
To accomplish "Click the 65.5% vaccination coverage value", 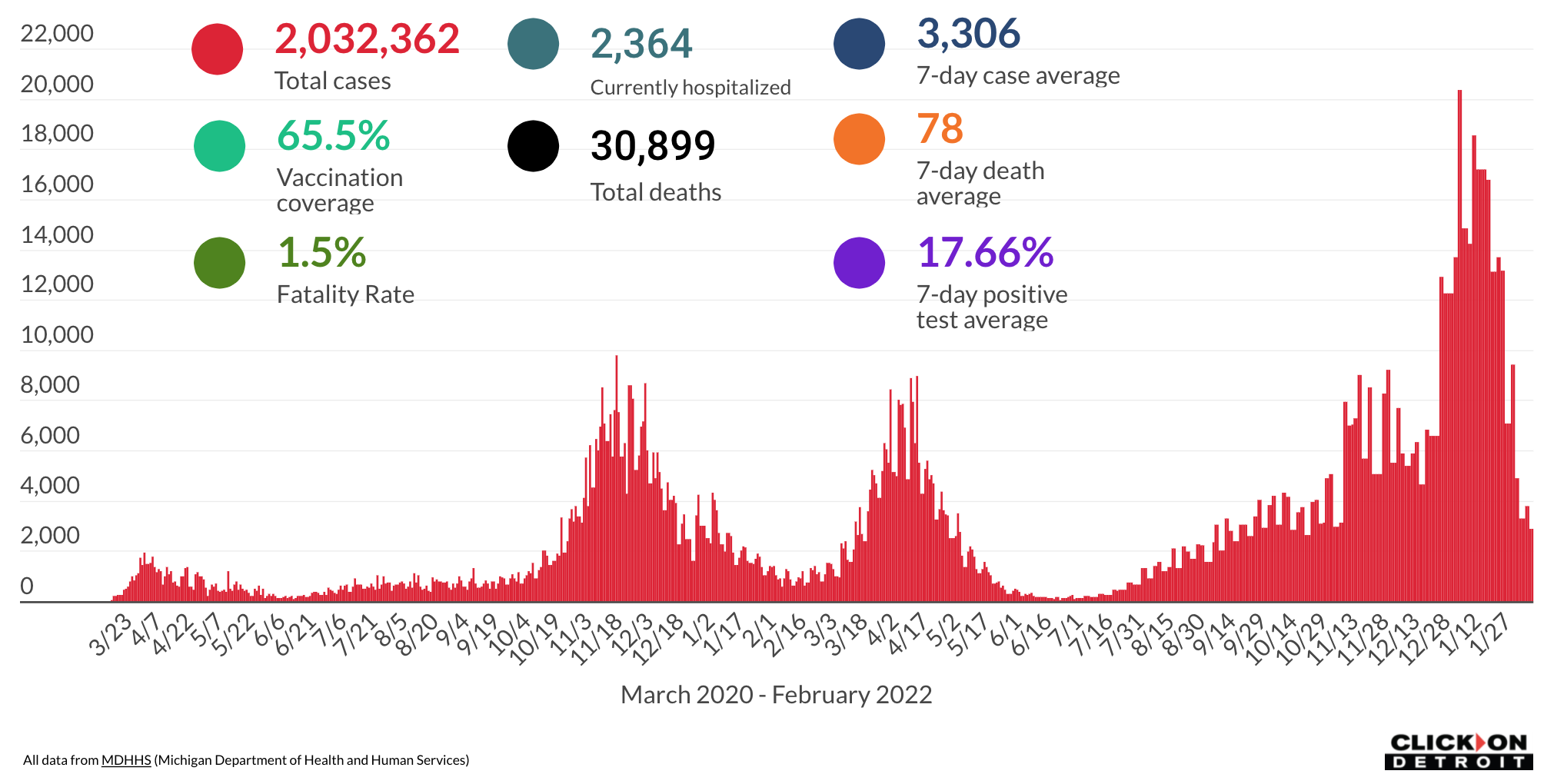I will click(x=333, y=135).
